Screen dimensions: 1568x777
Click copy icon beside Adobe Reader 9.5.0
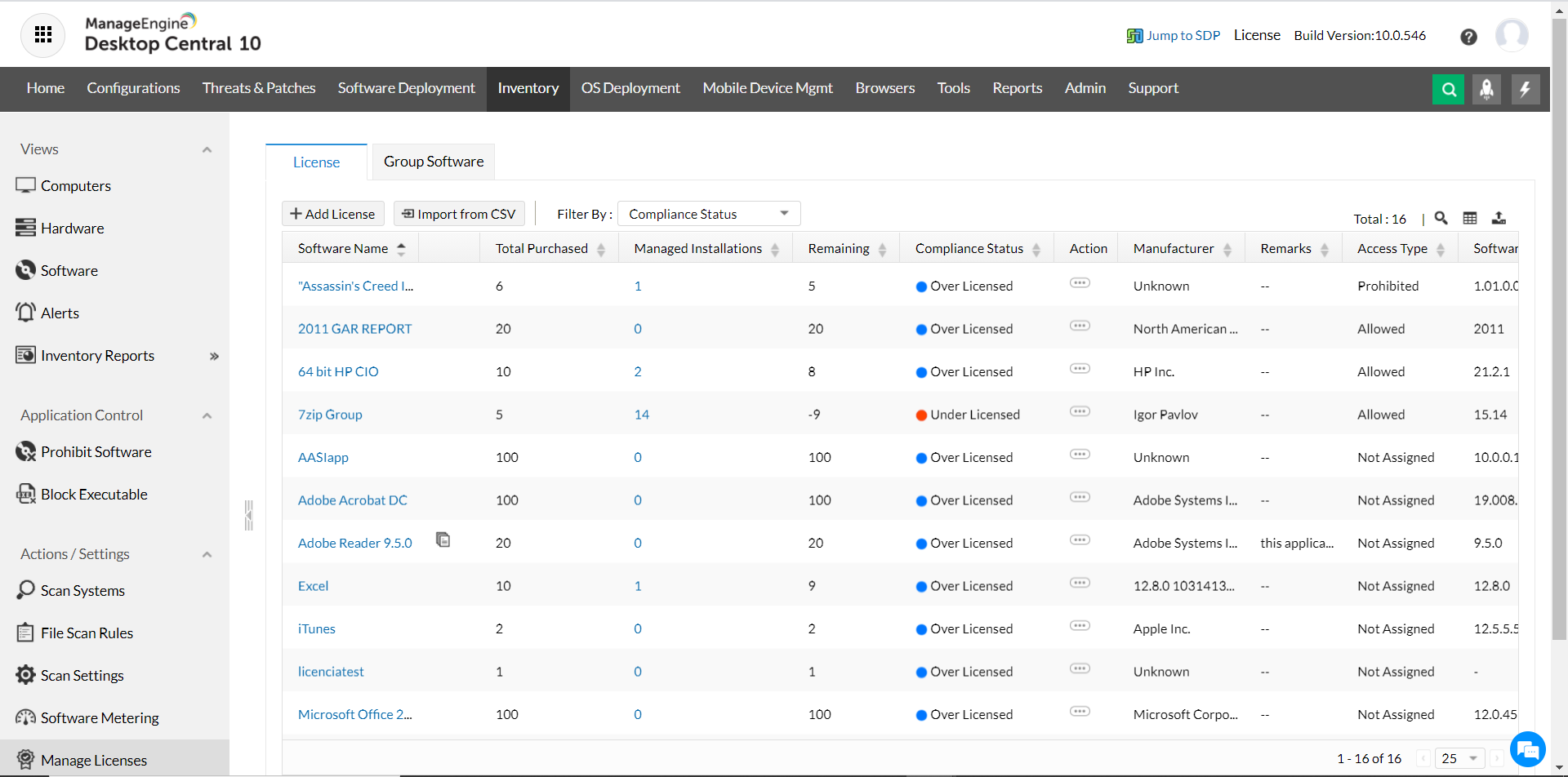[443, 539]
